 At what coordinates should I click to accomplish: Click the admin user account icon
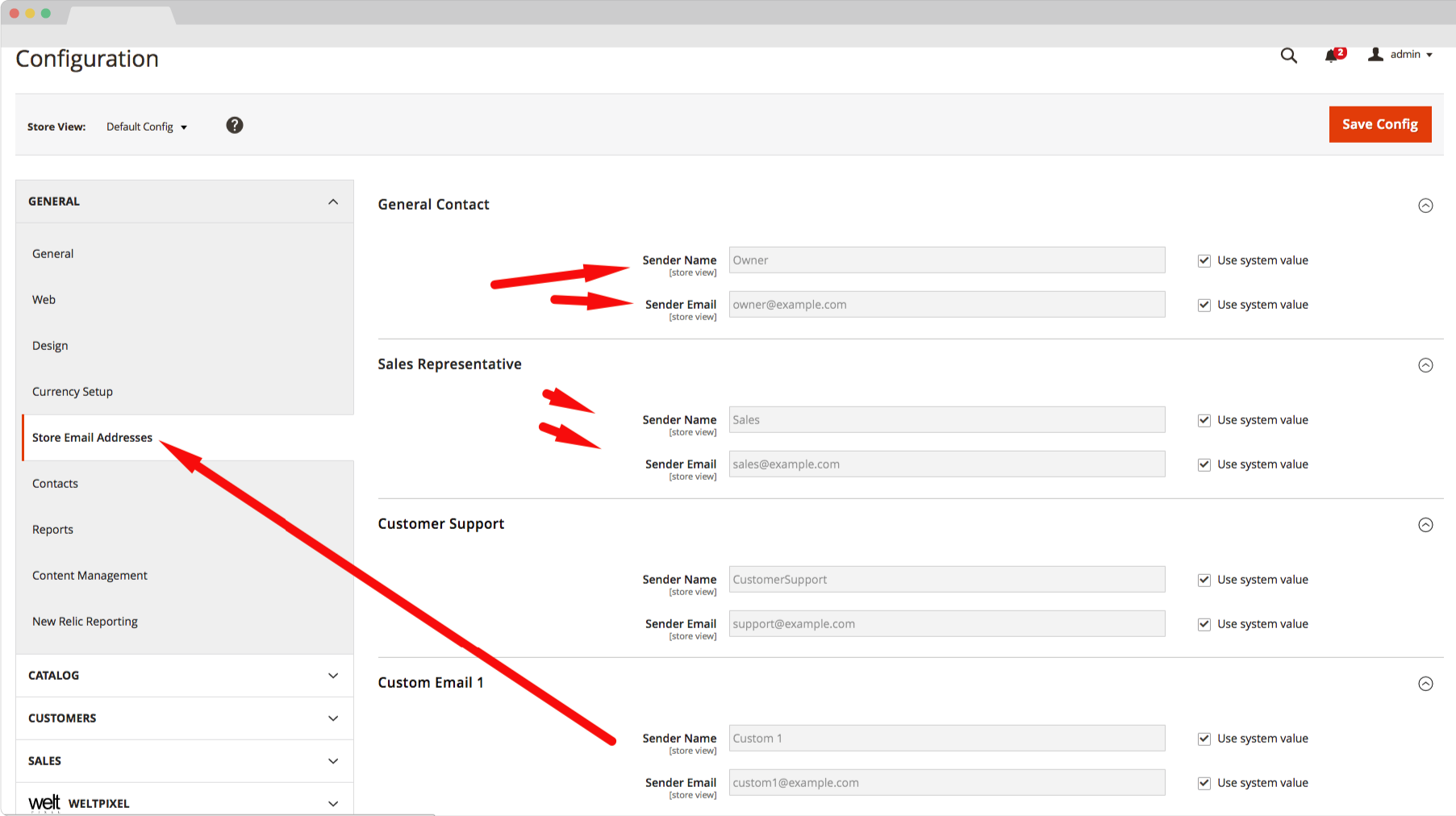click(1375, 54)
